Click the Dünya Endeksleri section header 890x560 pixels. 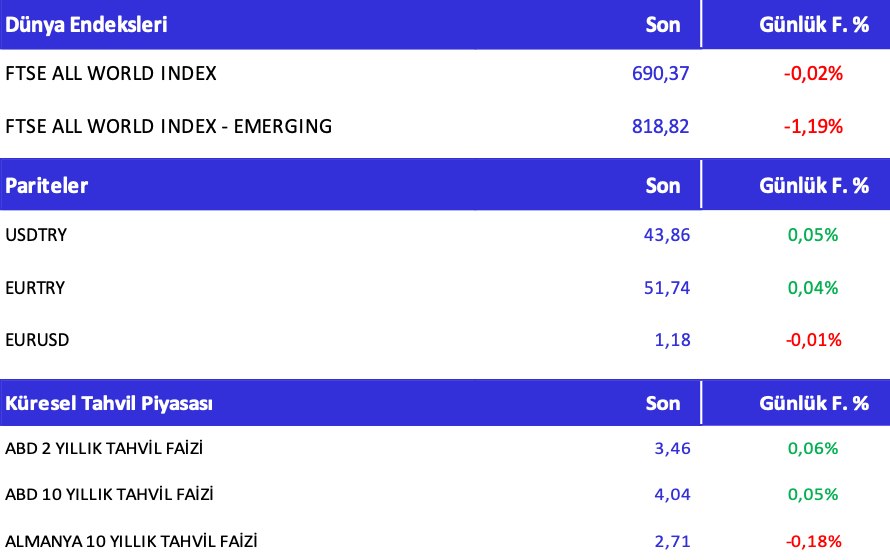point(86,25)
